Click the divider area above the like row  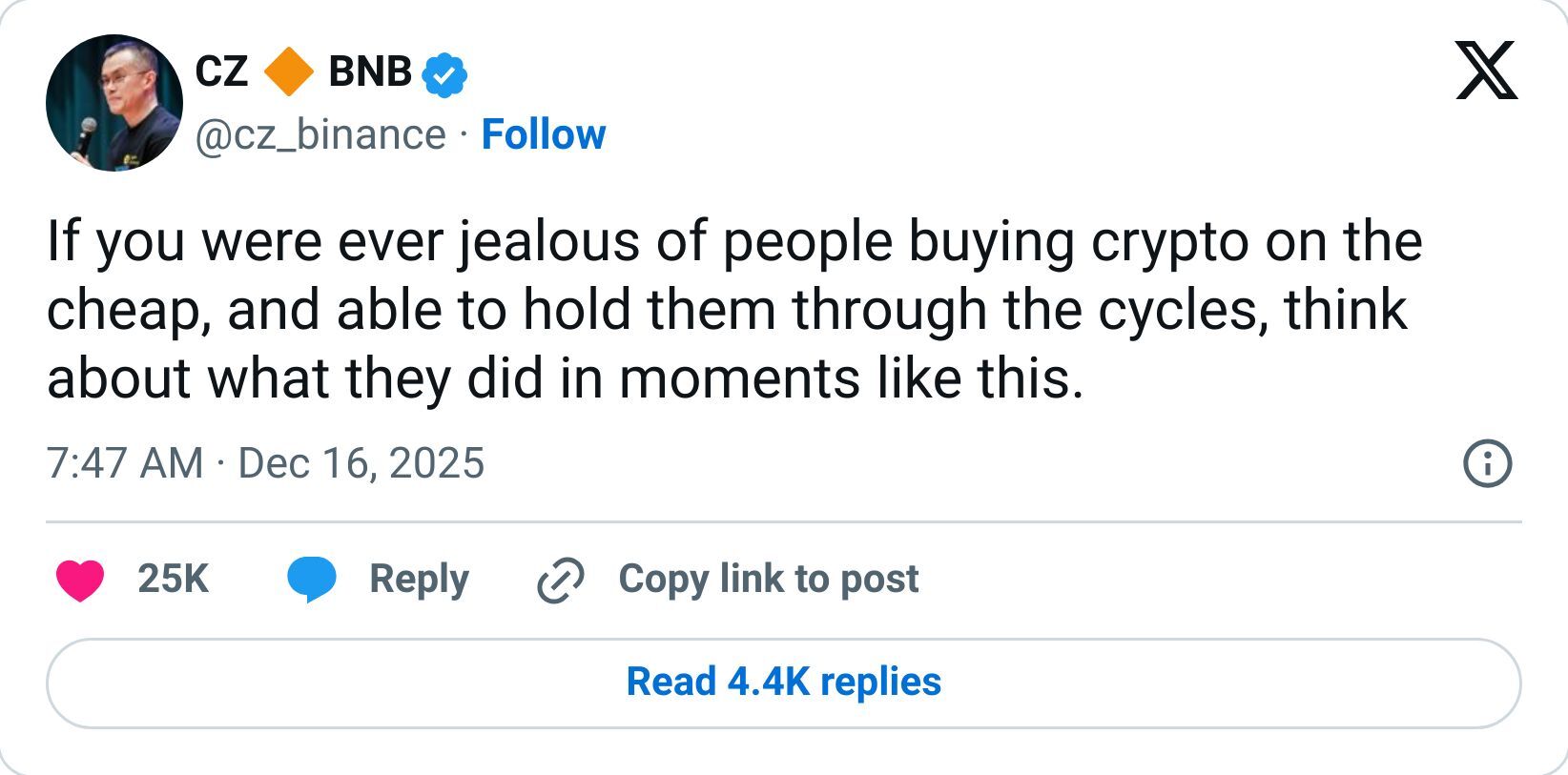click(782, 520)
